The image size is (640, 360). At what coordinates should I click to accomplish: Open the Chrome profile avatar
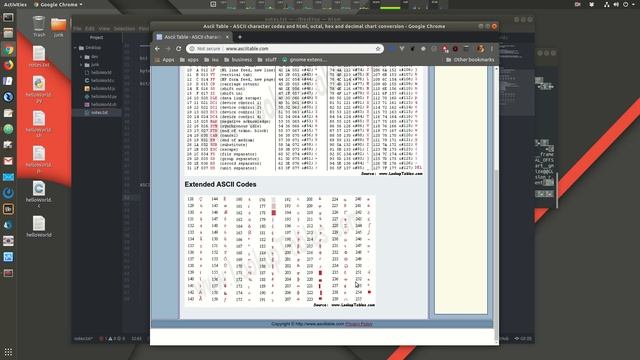[x=480, y=49]
